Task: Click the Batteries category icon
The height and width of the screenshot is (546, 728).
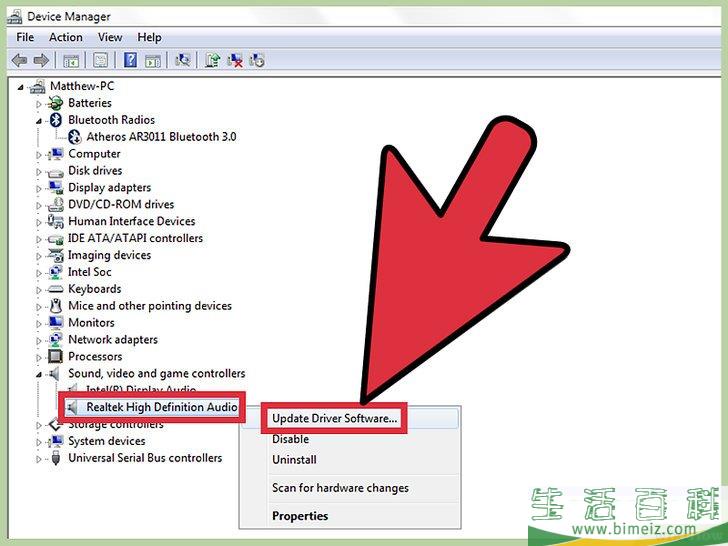Action: pyautogui.click(x=56, y=103)
